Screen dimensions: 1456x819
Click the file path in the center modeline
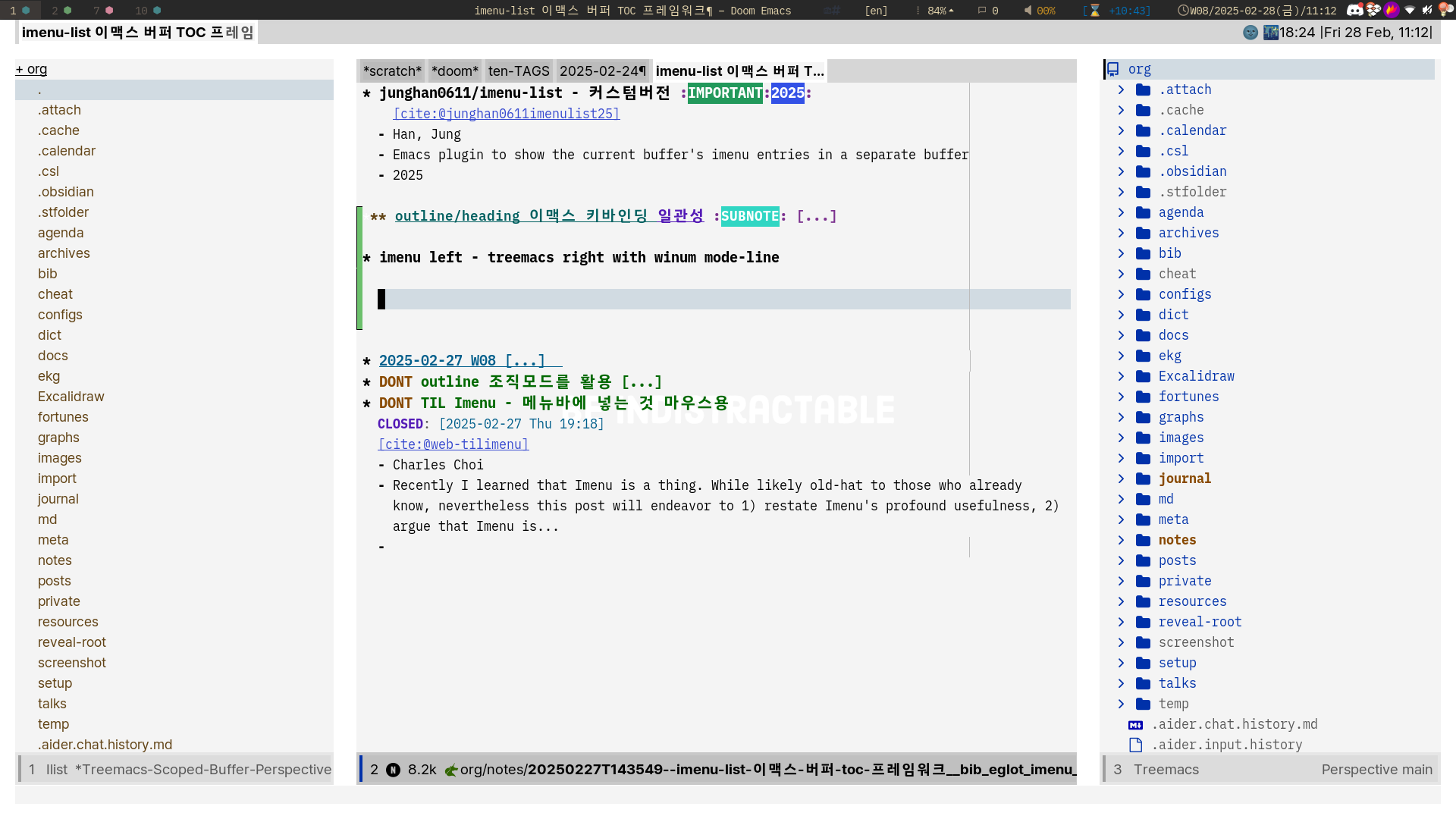[x=767, y=770]
